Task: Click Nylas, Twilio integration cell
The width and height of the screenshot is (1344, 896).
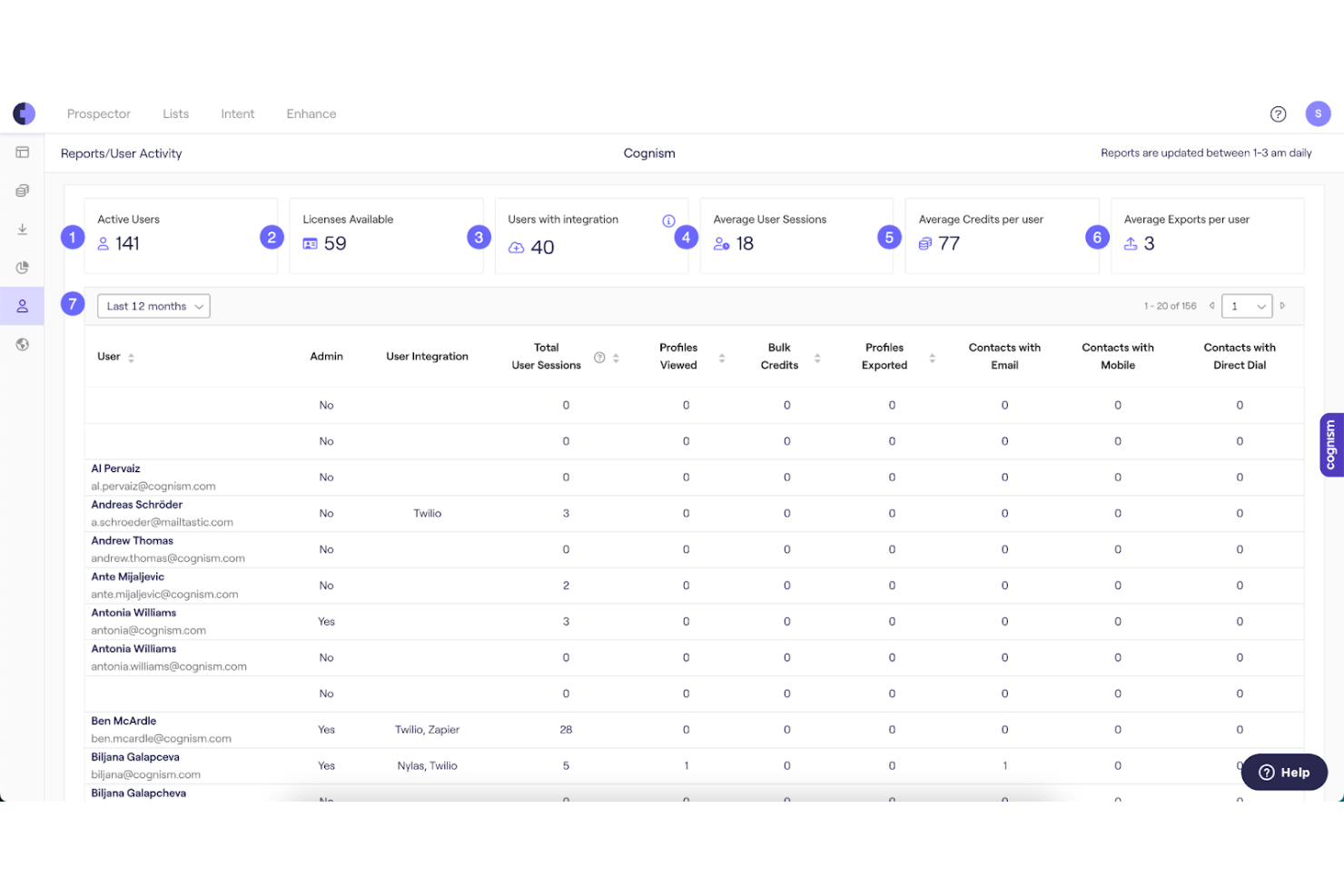Action: (x=427, y=766)
